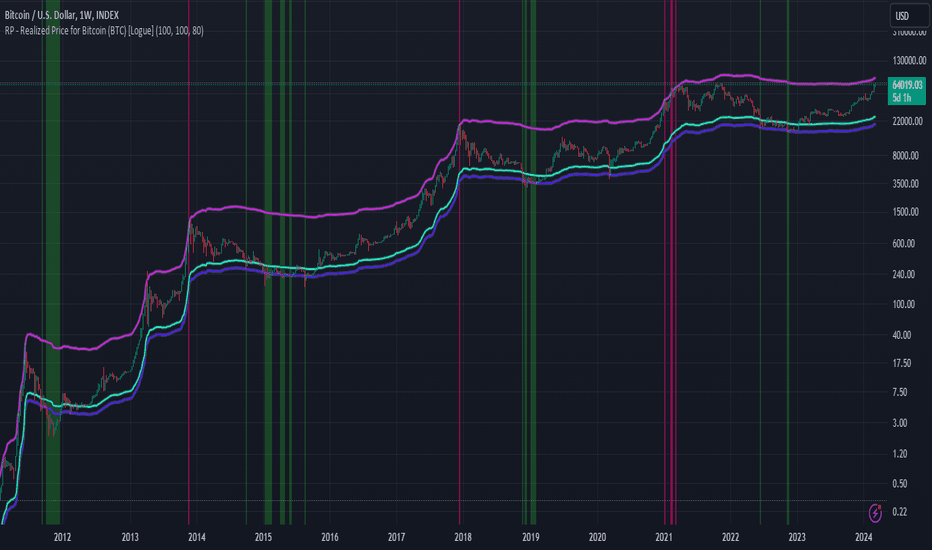The height and width of the screenshot is (550, 932).
Task: Click the 2020 label on time axis
Action: (x=597, y=538)
